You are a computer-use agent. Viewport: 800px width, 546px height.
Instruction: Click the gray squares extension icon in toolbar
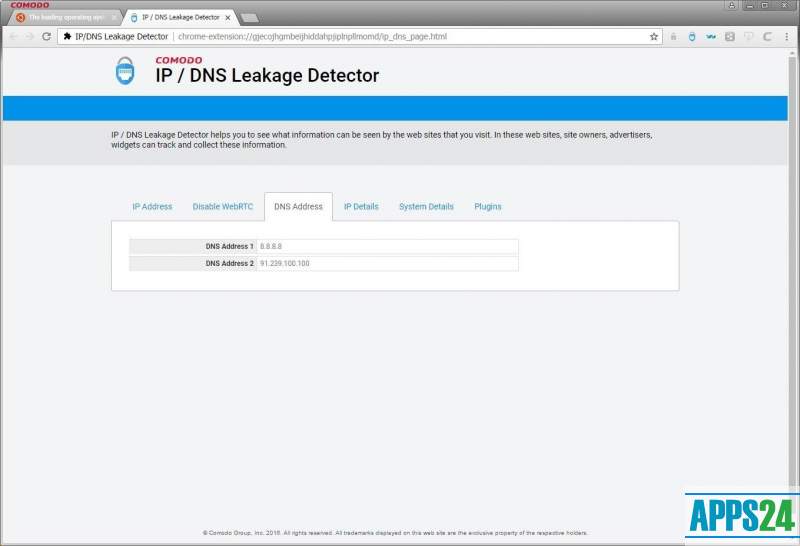coord(730,37)
